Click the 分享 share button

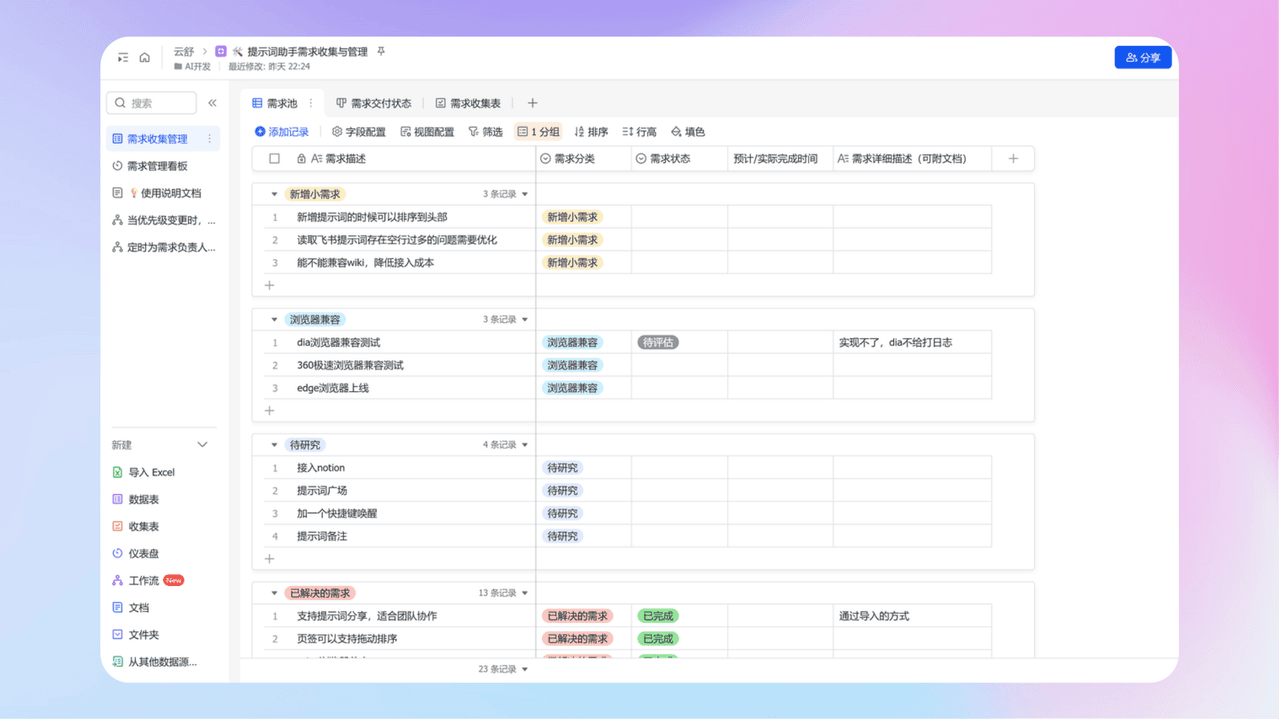pos(1142,58)
